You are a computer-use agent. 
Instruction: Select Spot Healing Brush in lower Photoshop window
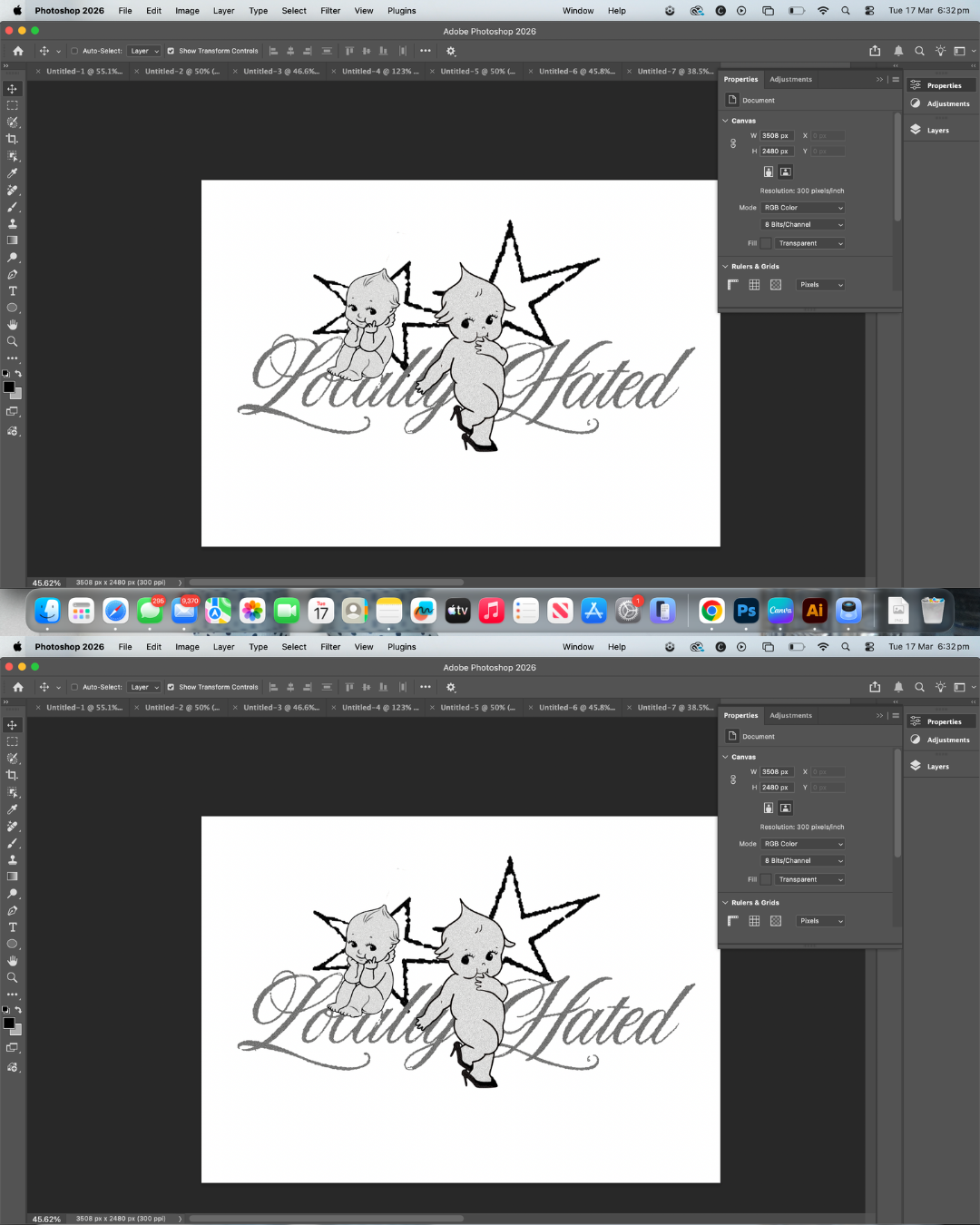point(12,826)
